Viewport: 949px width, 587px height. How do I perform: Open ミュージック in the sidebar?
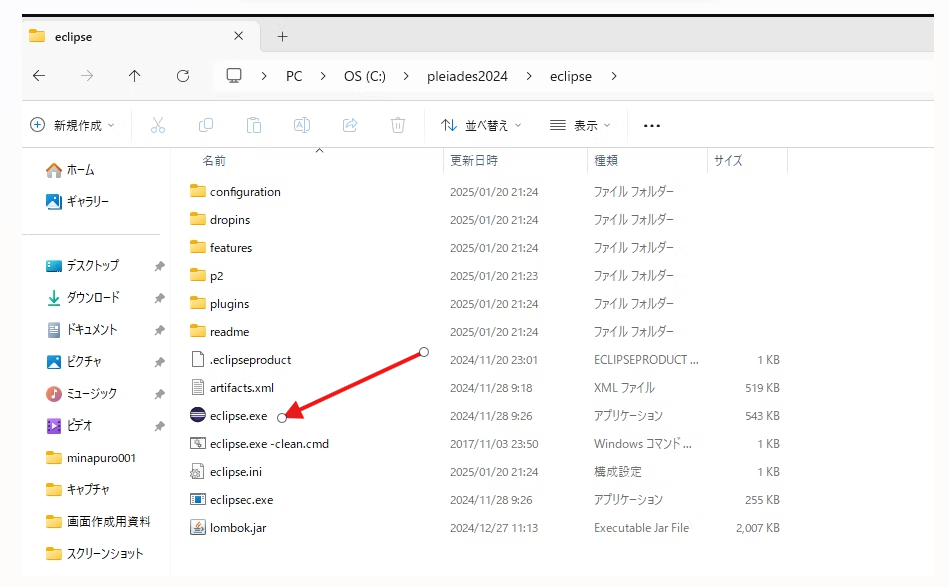(x=81, y=394)
